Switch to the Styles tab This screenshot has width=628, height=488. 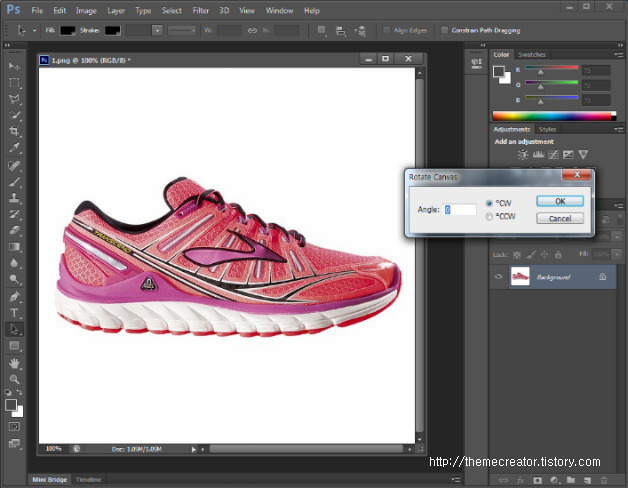pos(547,129)
